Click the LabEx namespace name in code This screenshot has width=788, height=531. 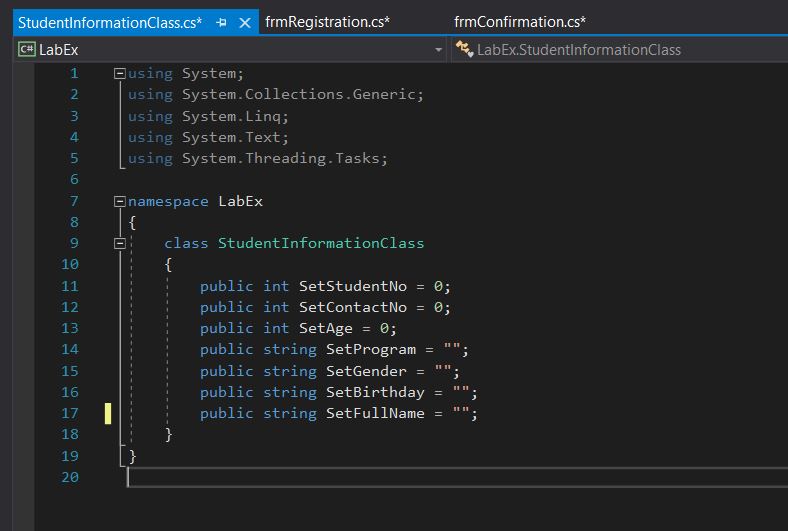point(240,202)
